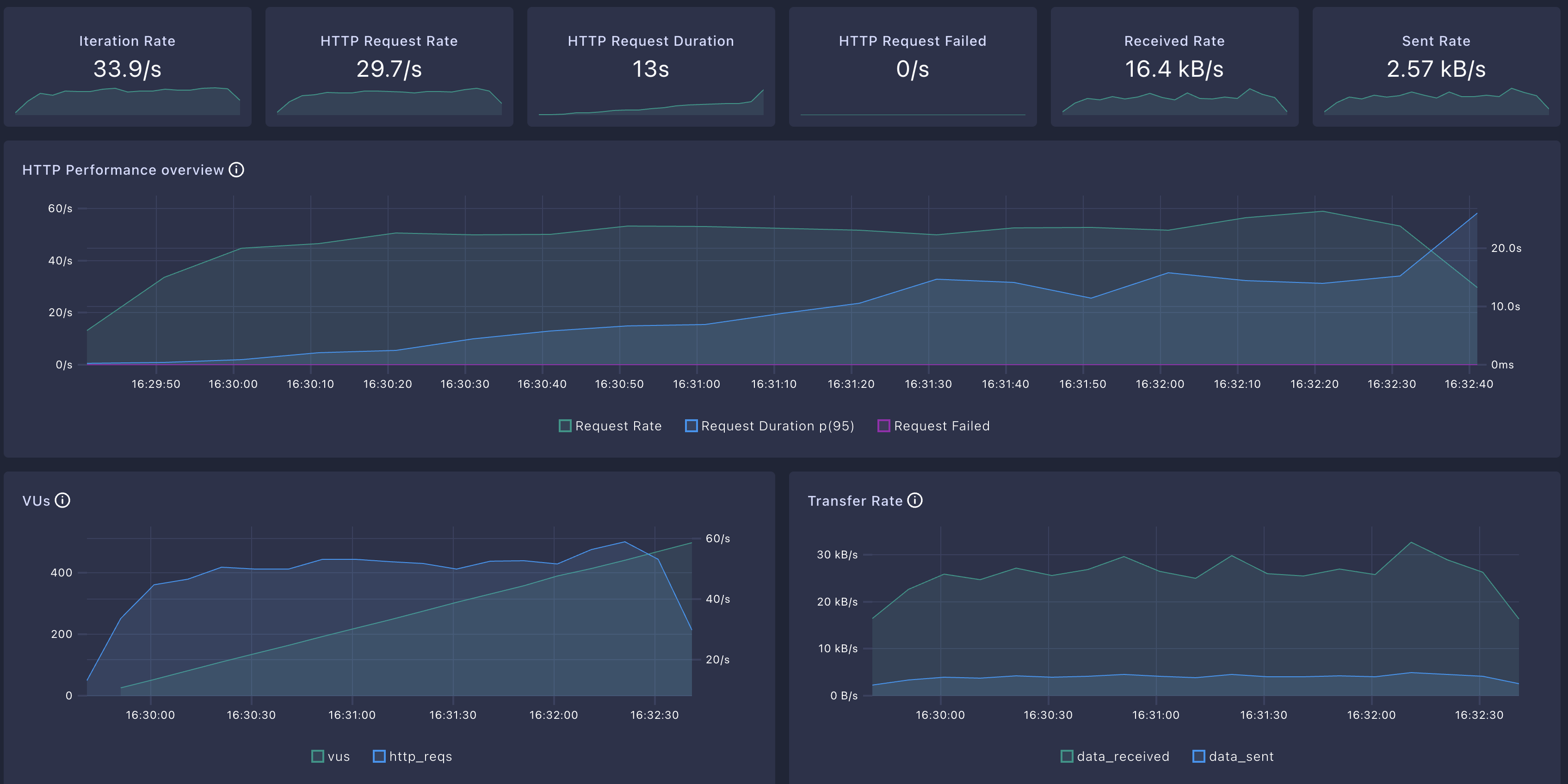Click the info icon next to VUs
Viewport: 1568px width, 784px height.
(62, 500)
